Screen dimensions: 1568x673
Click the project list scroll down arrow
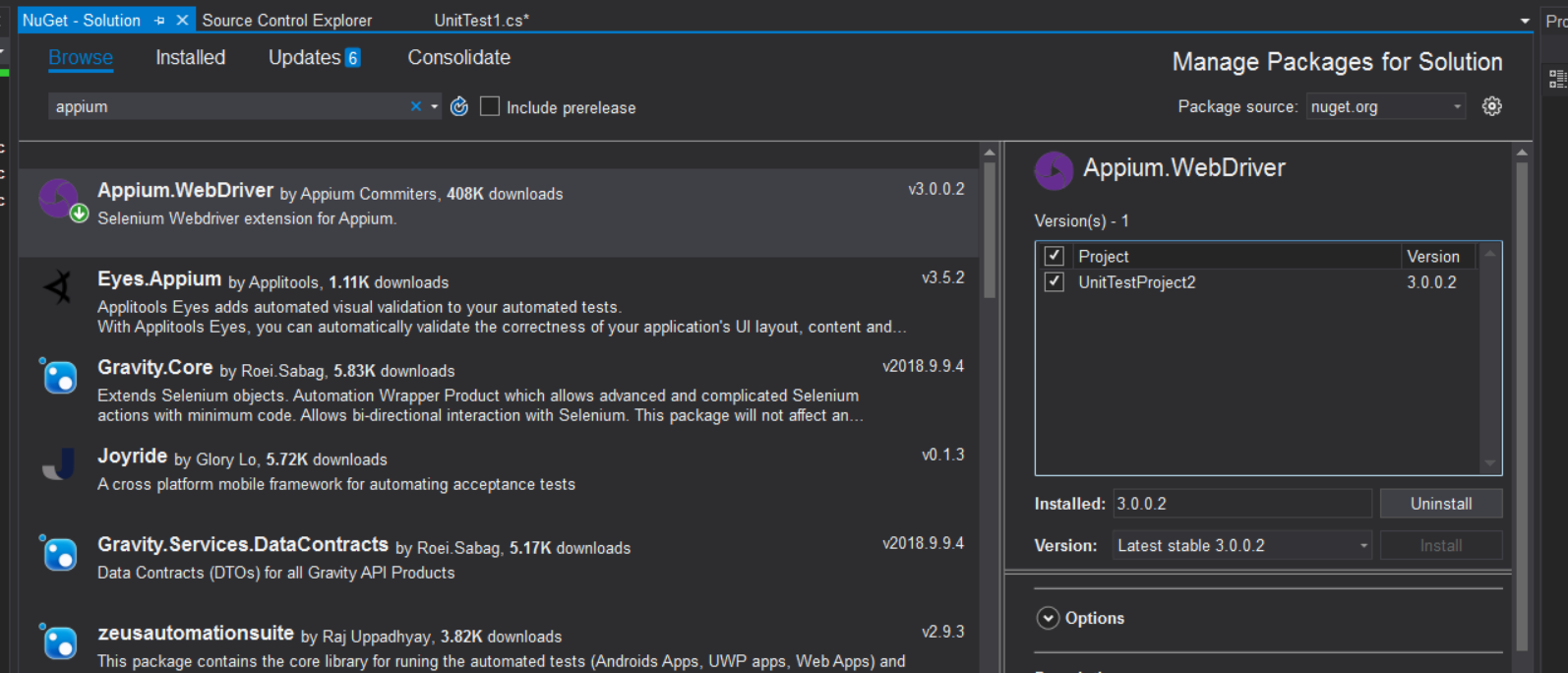(x=1489, y=463)
